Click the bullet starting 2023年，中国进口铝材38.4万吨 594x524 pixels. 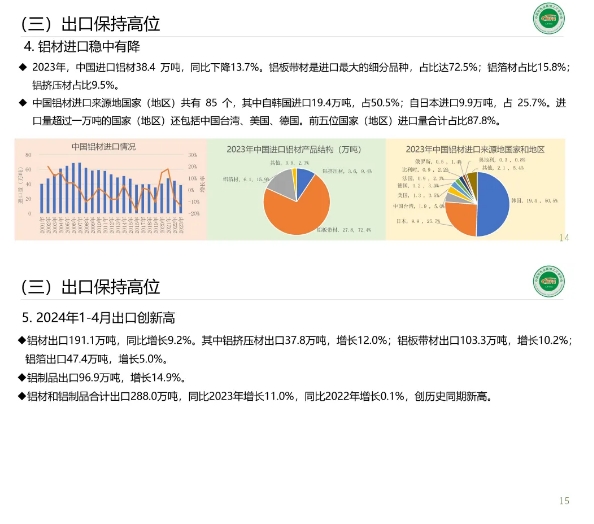pos(295,76)
